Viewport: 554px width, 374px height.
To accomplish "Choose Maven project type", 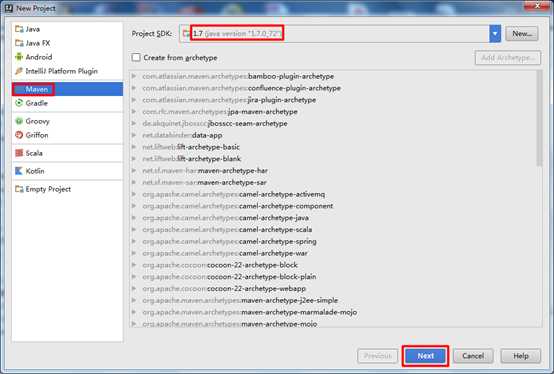I will [x=67, y=89].
